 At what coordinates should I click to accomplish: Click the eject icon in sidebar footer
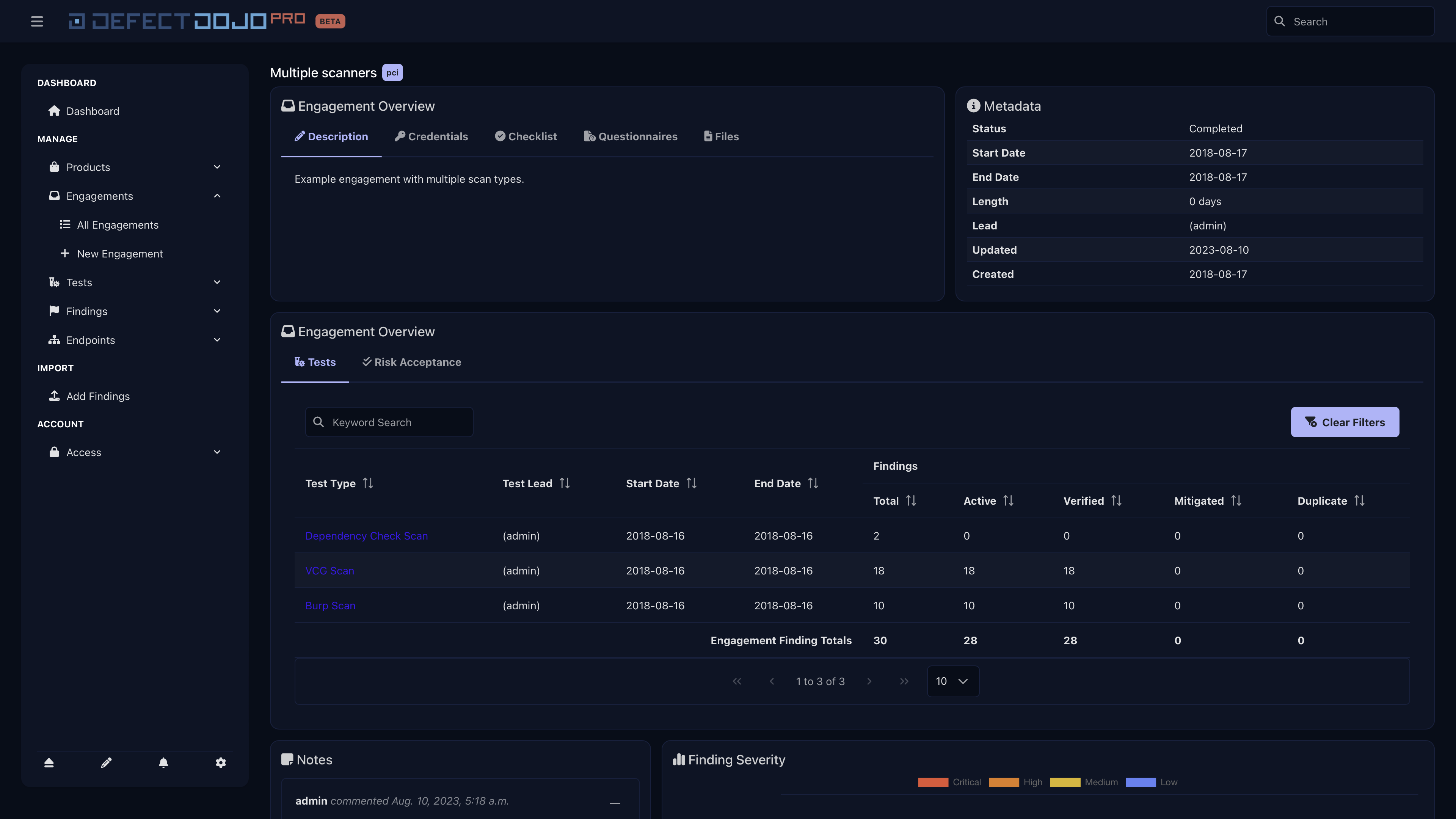tap(49, 763)
